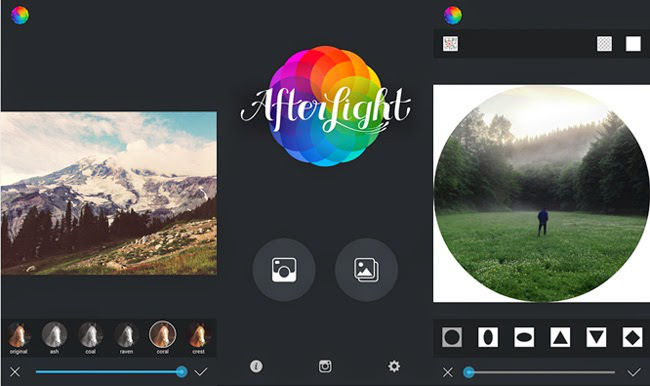Apply the ash filter thumbnail
The width and height of the screenshot is (650, 386).
tap(54, 338)
